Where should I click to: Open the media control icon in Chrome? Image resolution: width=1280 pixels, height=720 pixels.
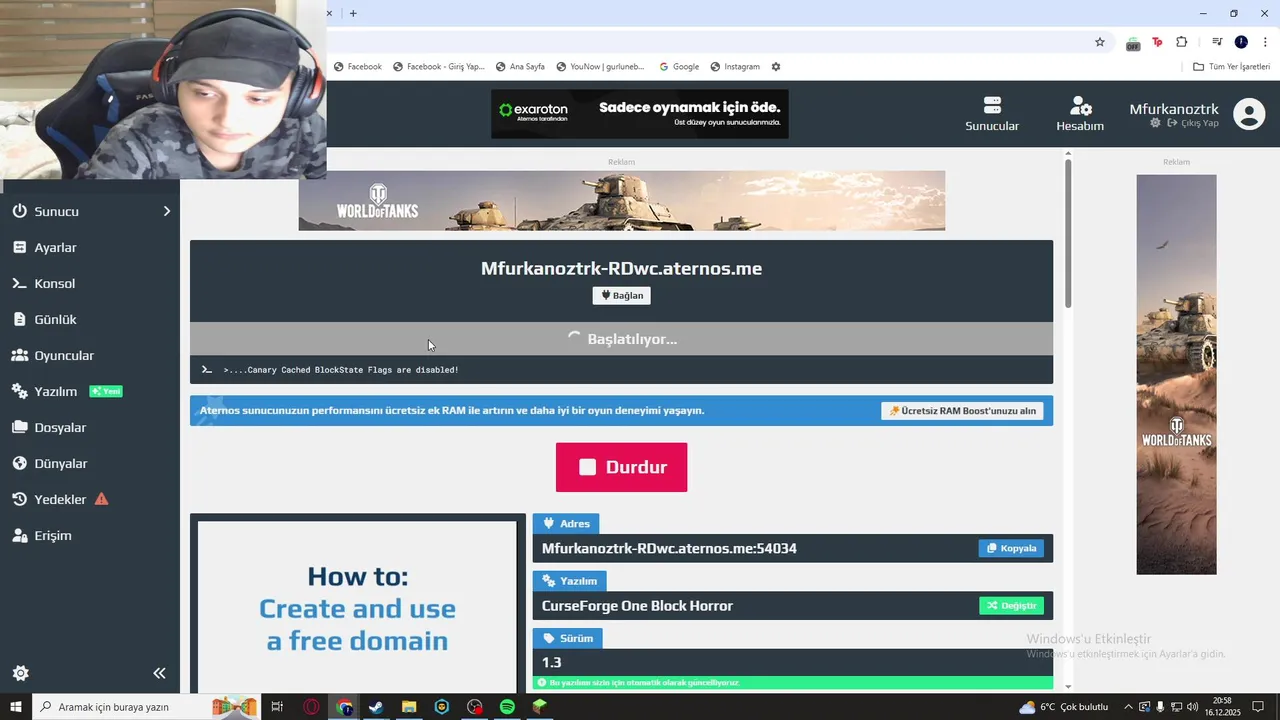tap(1217, 42)
